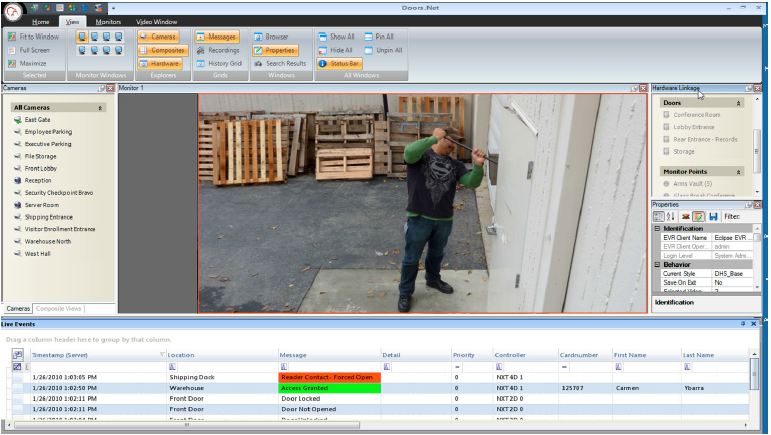The image size is (771, 435).
Task: Click the Timestamp (Server) column header
Action: pyautogui.click(x=97, y=355)
